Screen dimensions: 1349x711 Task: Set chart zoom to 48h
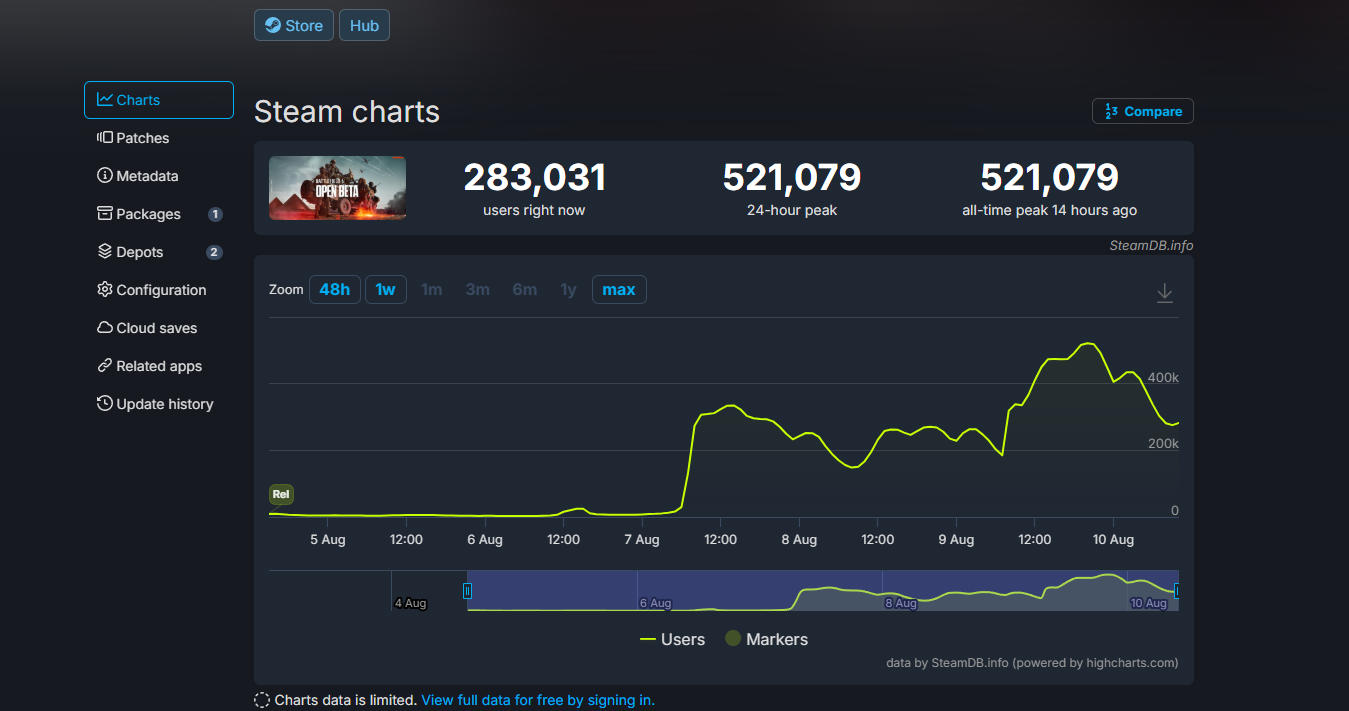coord(334,290)
